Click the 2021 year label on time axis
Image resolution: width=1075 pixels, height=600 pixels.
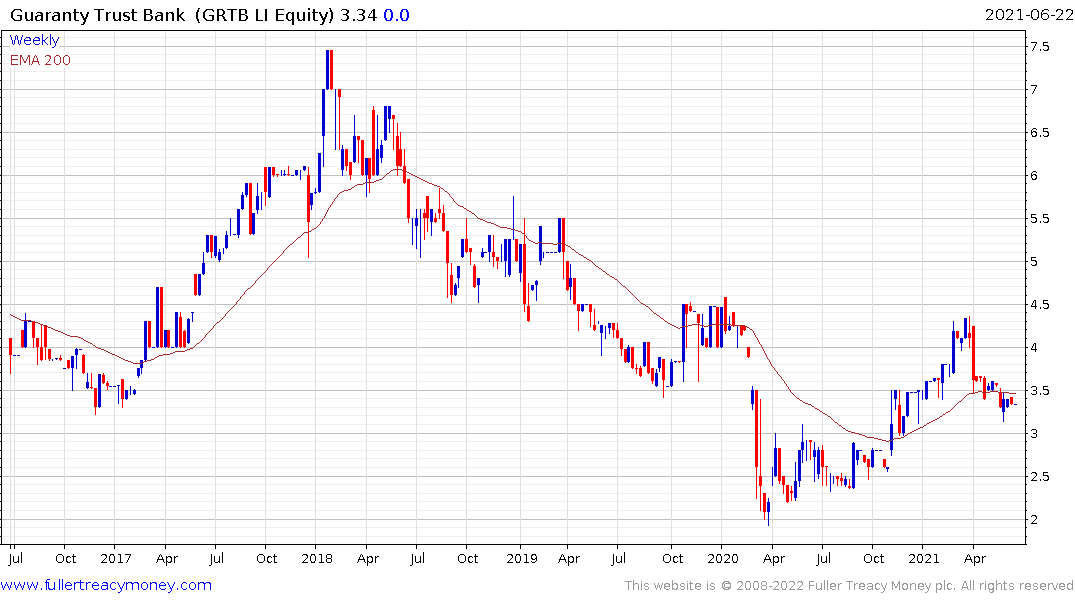point(923,558)
